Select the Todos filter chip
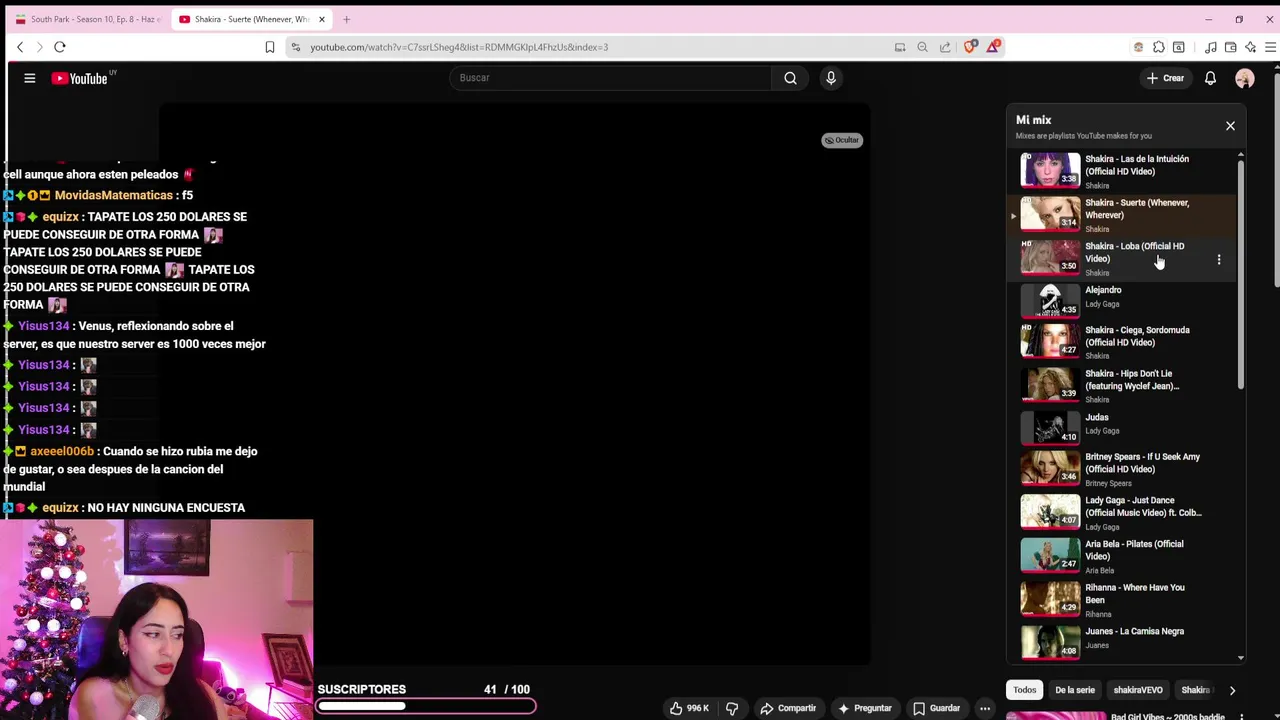 click(x=1025, y=690)
